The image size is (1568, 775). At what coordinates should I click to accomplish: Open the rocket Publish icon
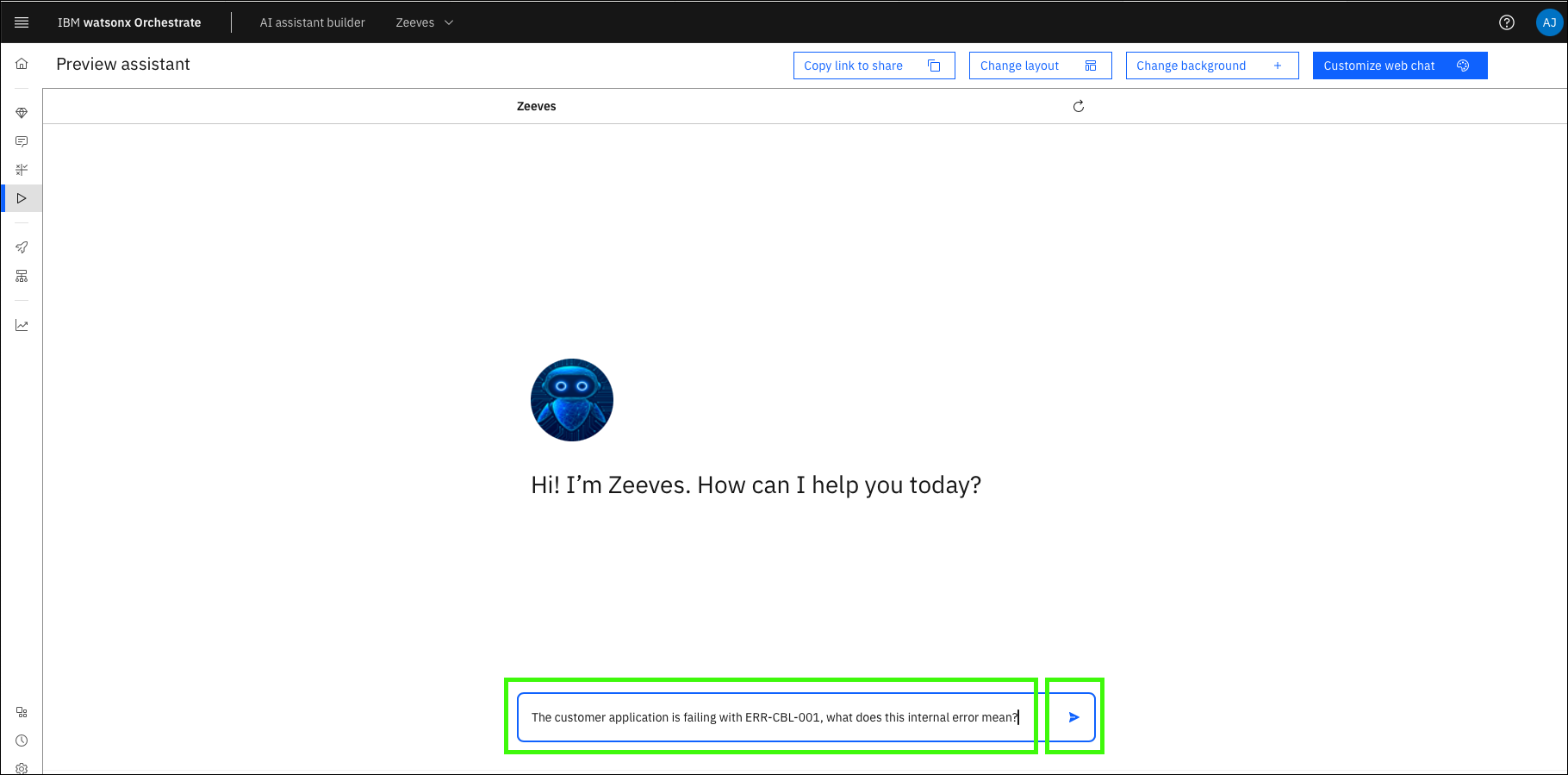point(22,247)
